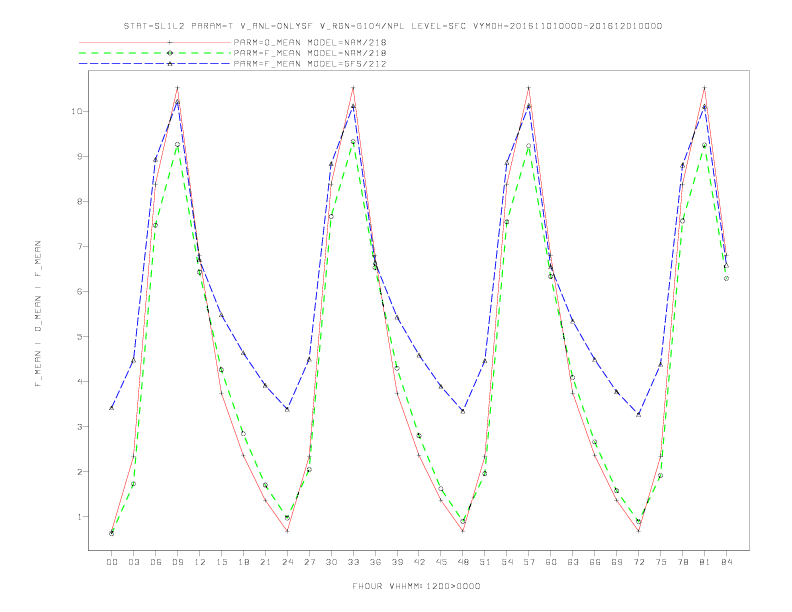Click x-axis tick label 57
Viewport: 792px width, 612px height.
(529, 562)
